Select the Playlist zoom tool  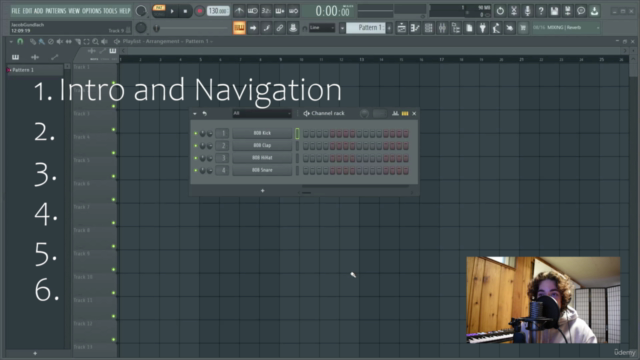[x=95, y=41]
